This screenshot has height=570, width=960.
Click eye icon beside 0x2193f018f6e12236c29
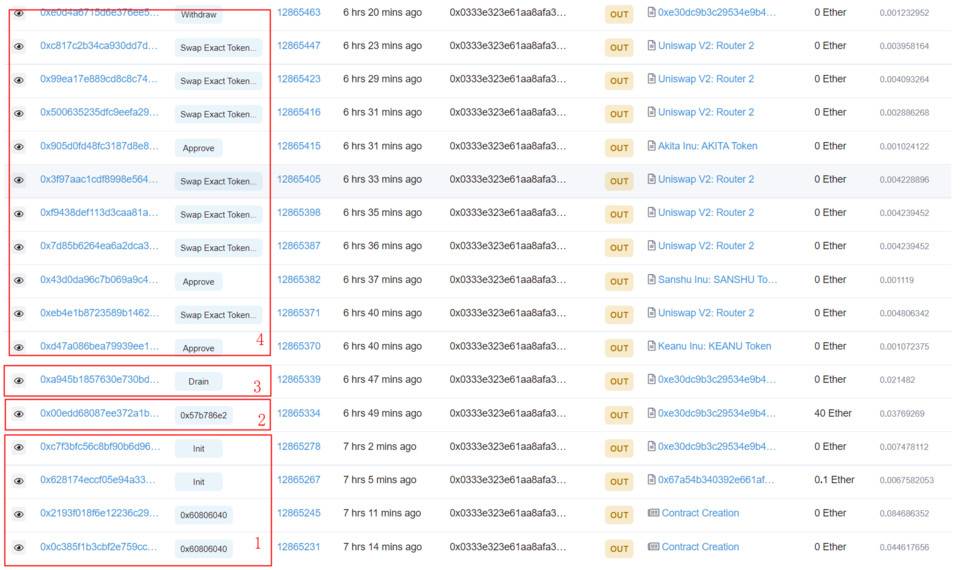(19, 514)
